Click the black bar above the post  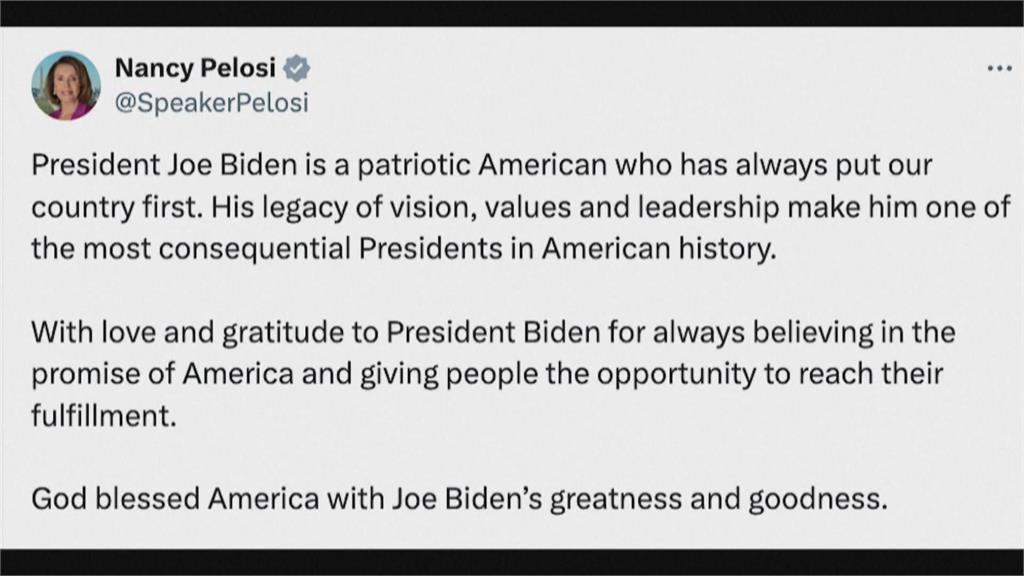[x=512, y=13]
